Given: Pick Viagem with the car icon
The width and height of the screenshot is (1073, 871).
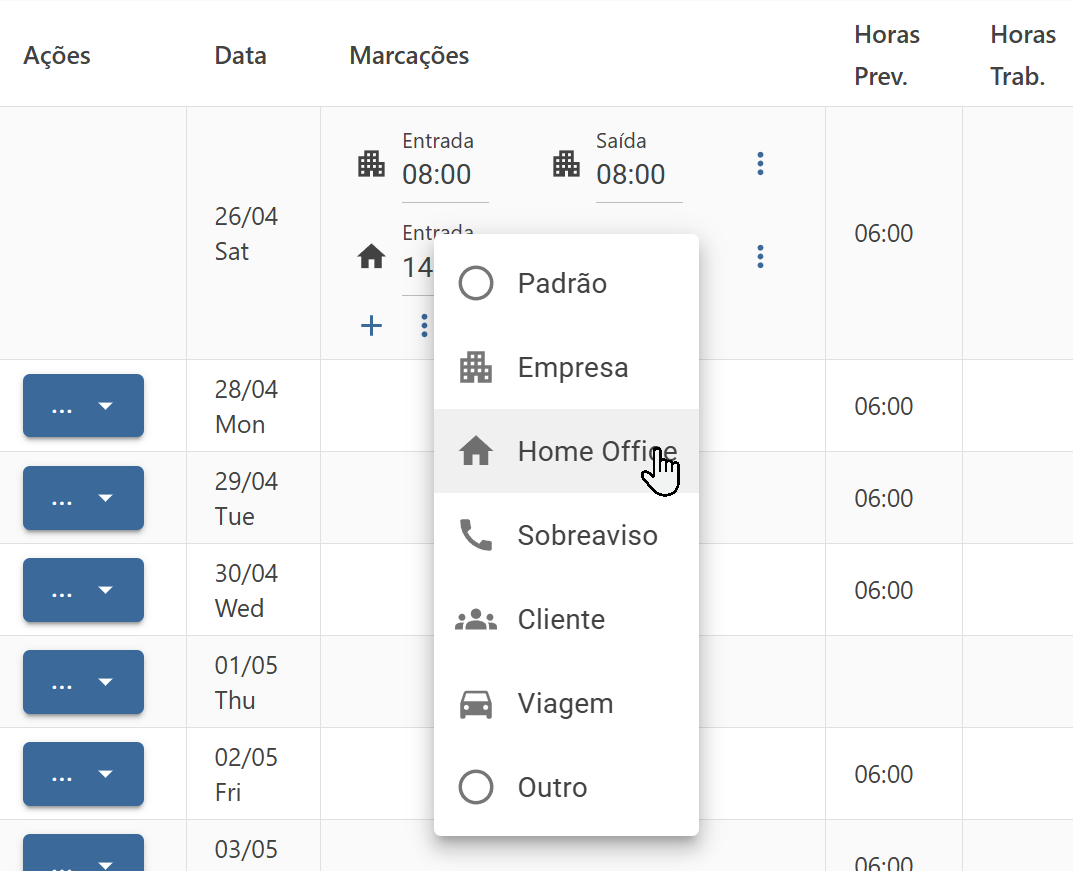Looking at the screenshot, I should point(567,703).
